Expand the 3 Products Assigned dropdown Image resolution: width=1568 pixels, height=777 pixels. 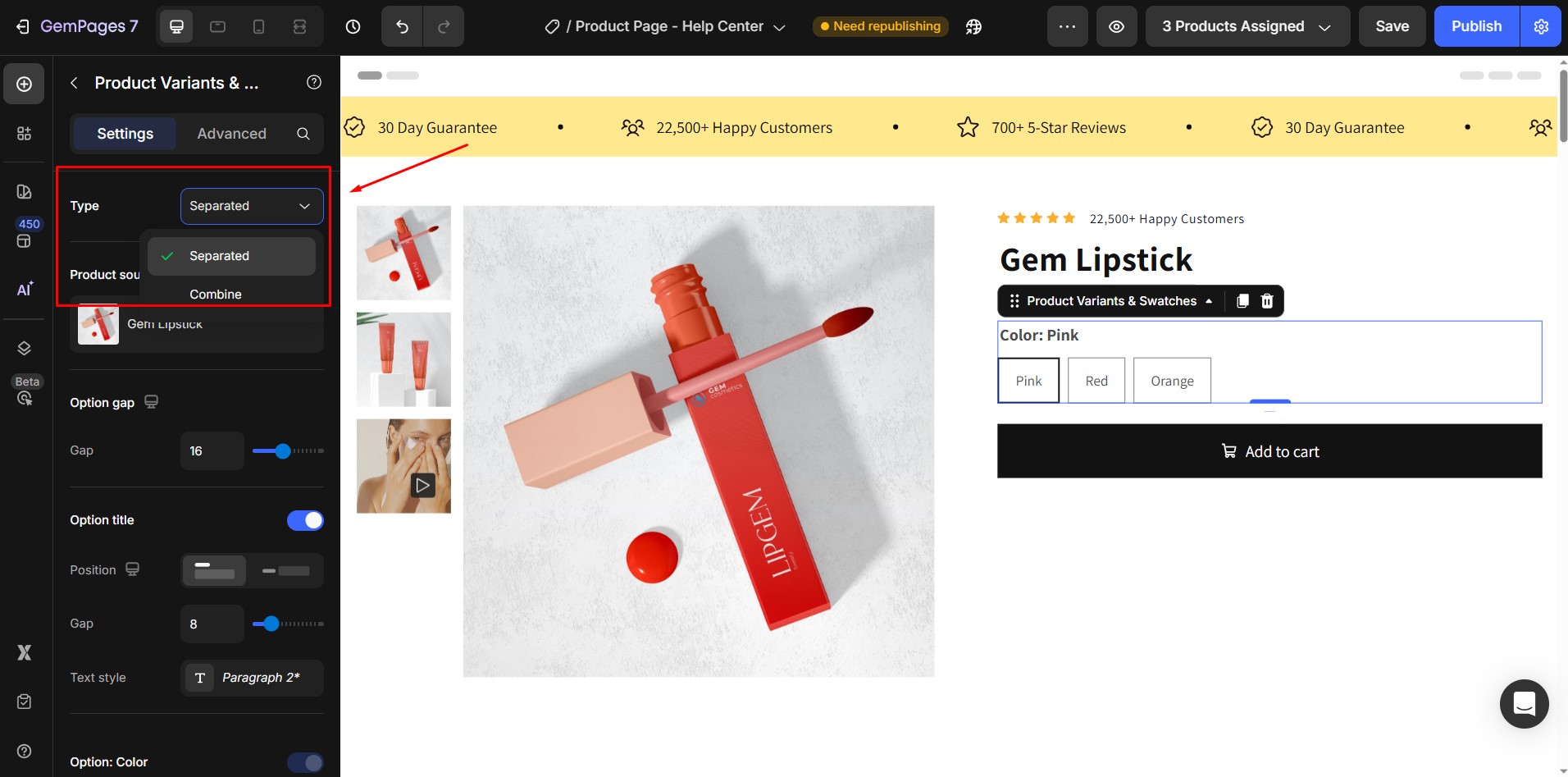click(1247, 26)
